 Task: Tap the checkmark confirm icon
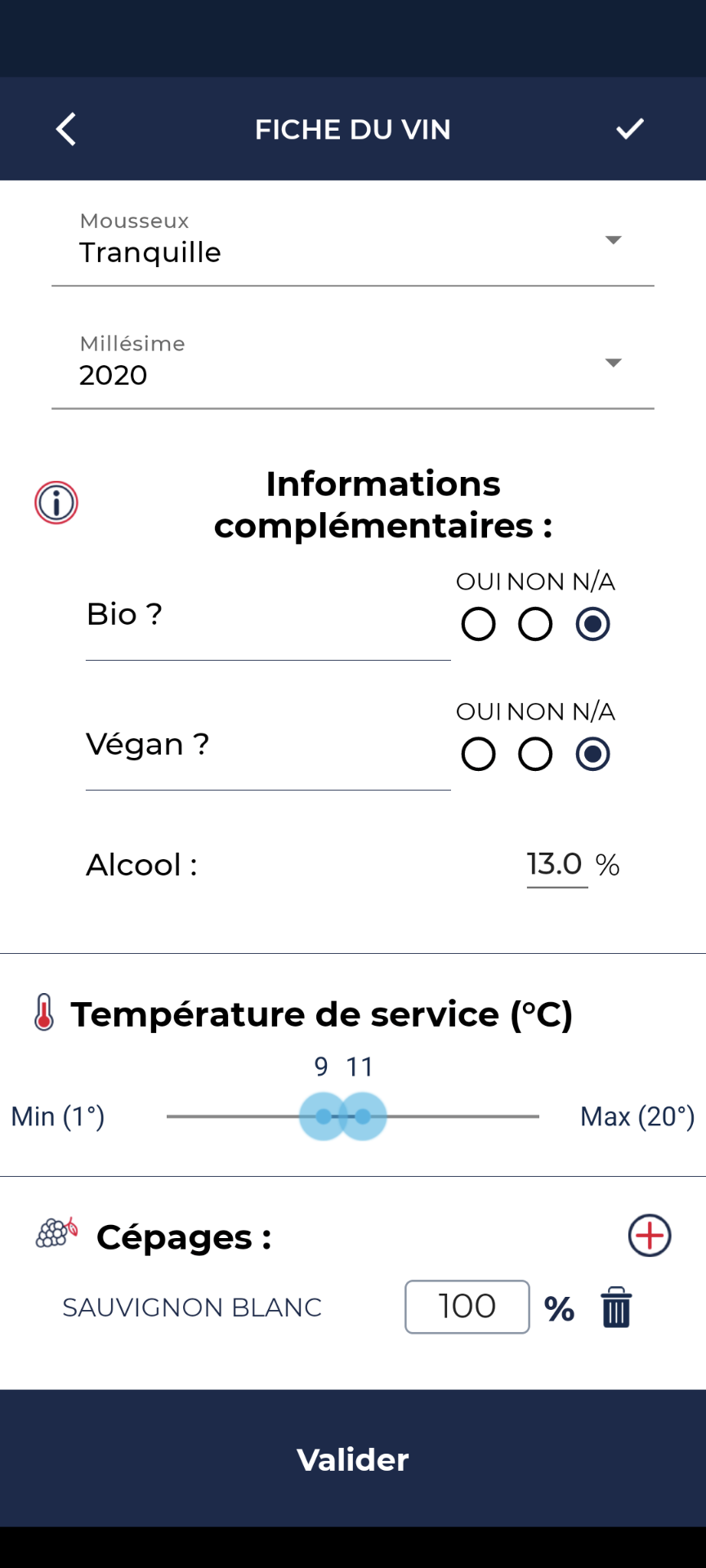tap(629, 129)
